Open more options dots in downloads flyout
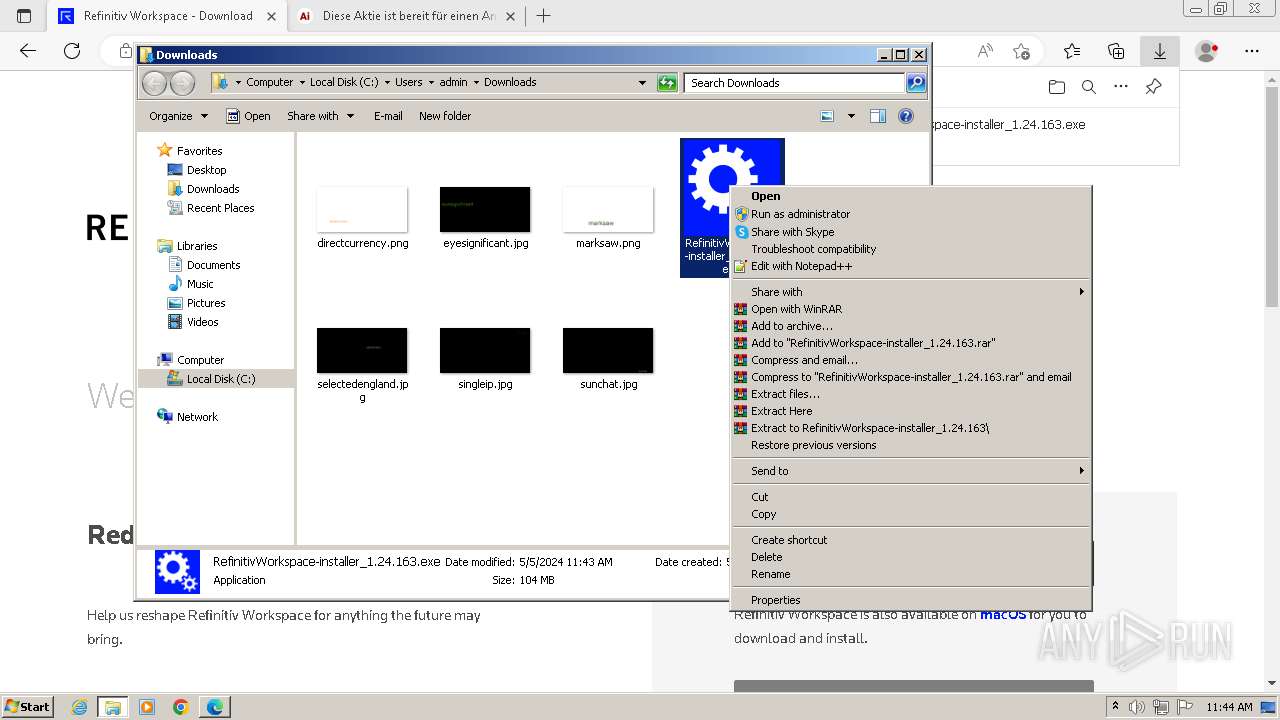Viewport: 1280px width, 720px height. (1121, 87)
